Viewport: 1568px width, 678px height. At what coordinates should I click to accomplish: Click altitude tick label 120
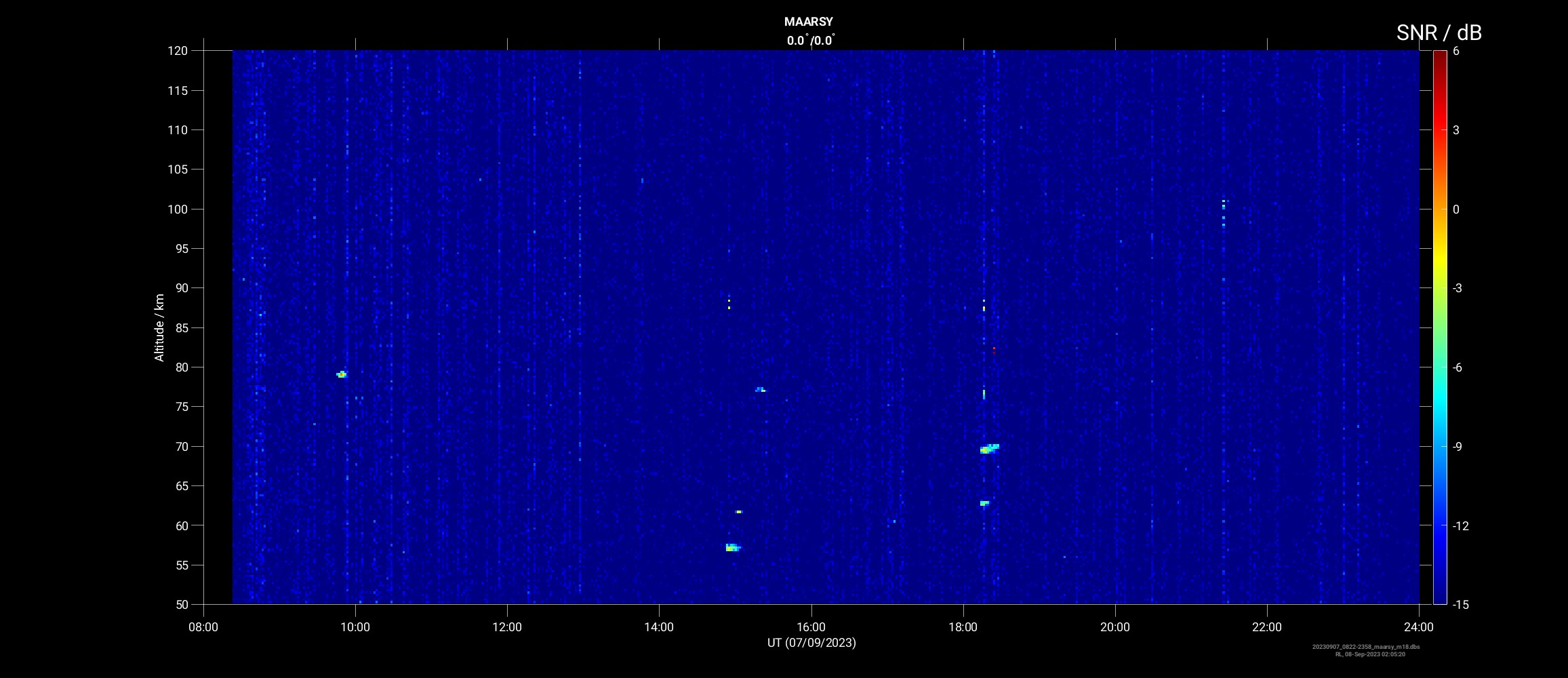click(178, 51)
